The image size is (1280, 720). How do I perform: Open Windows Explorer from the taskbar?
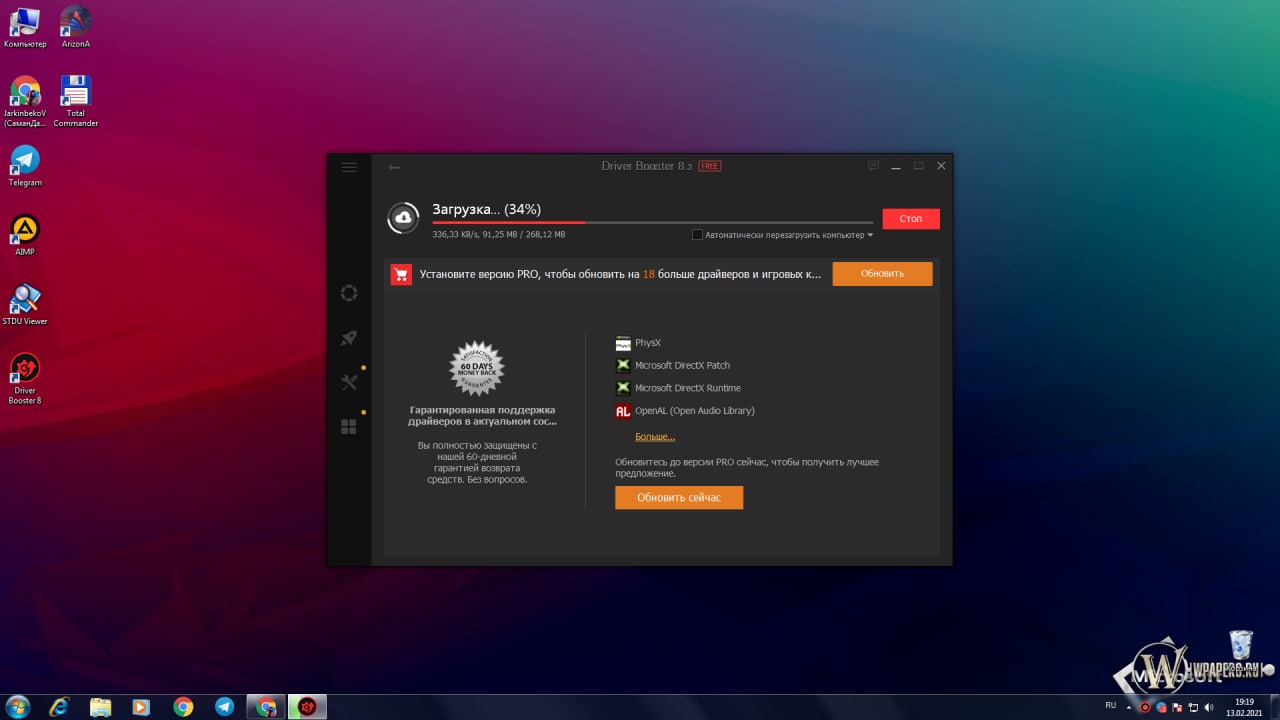(101, 706)
